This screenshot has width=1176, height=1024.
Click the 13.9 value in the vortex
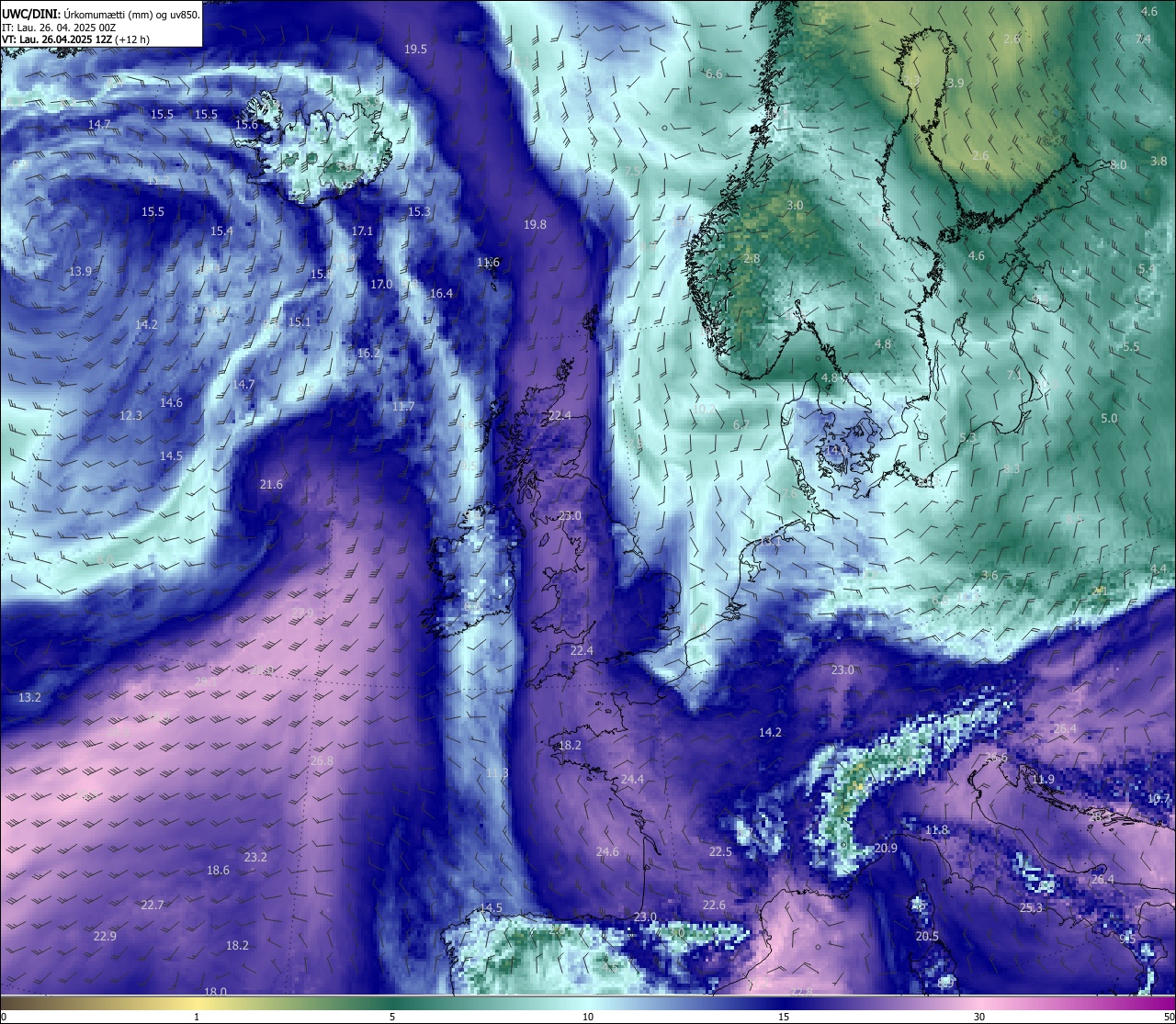80,271
